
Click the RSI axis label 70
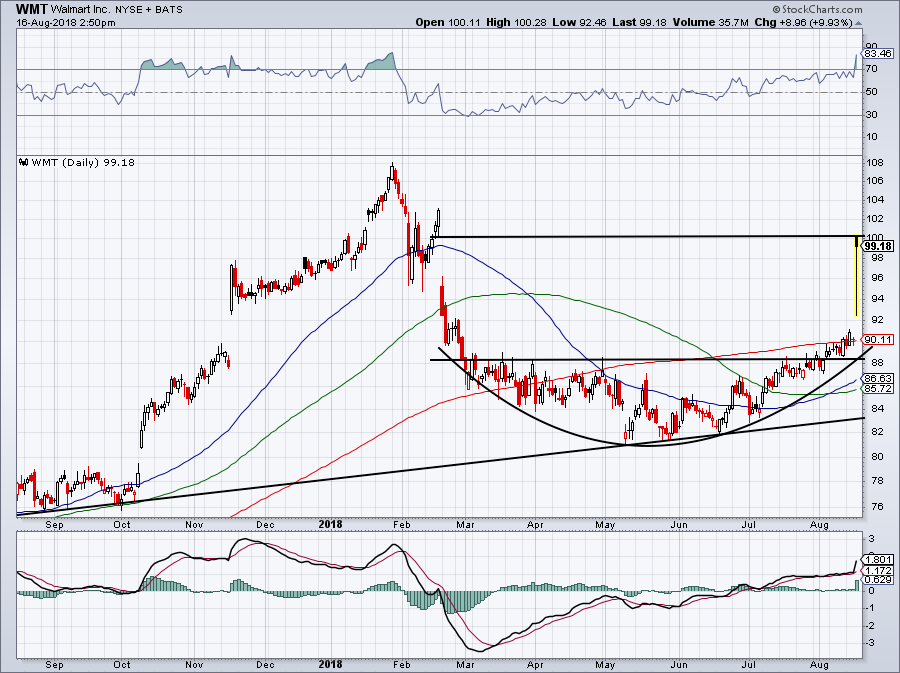point(871,69)
